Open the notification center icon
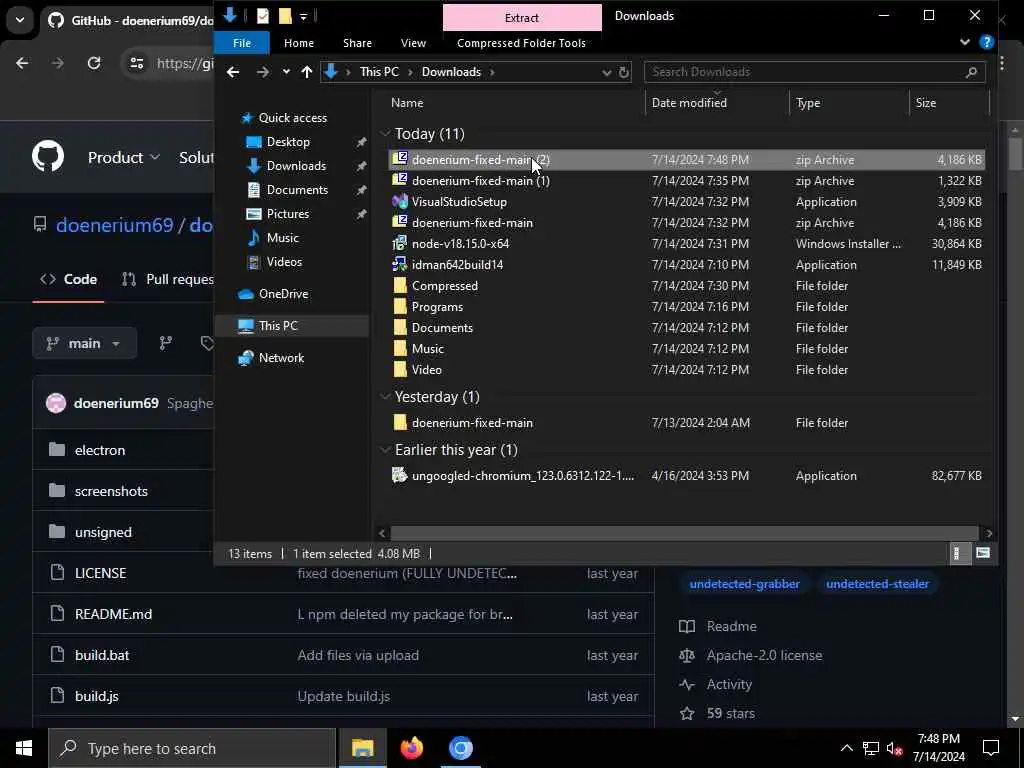This screenshot has height=768, width=1024. coord(991,748)
